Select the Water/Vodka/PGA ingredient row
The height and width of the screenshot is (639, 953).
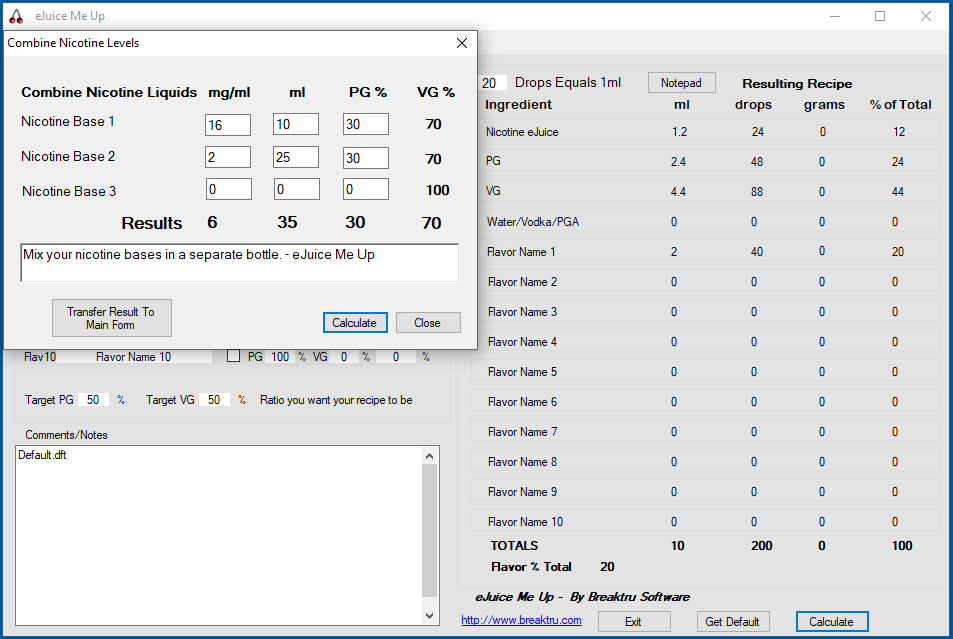(x=706, y=222)
